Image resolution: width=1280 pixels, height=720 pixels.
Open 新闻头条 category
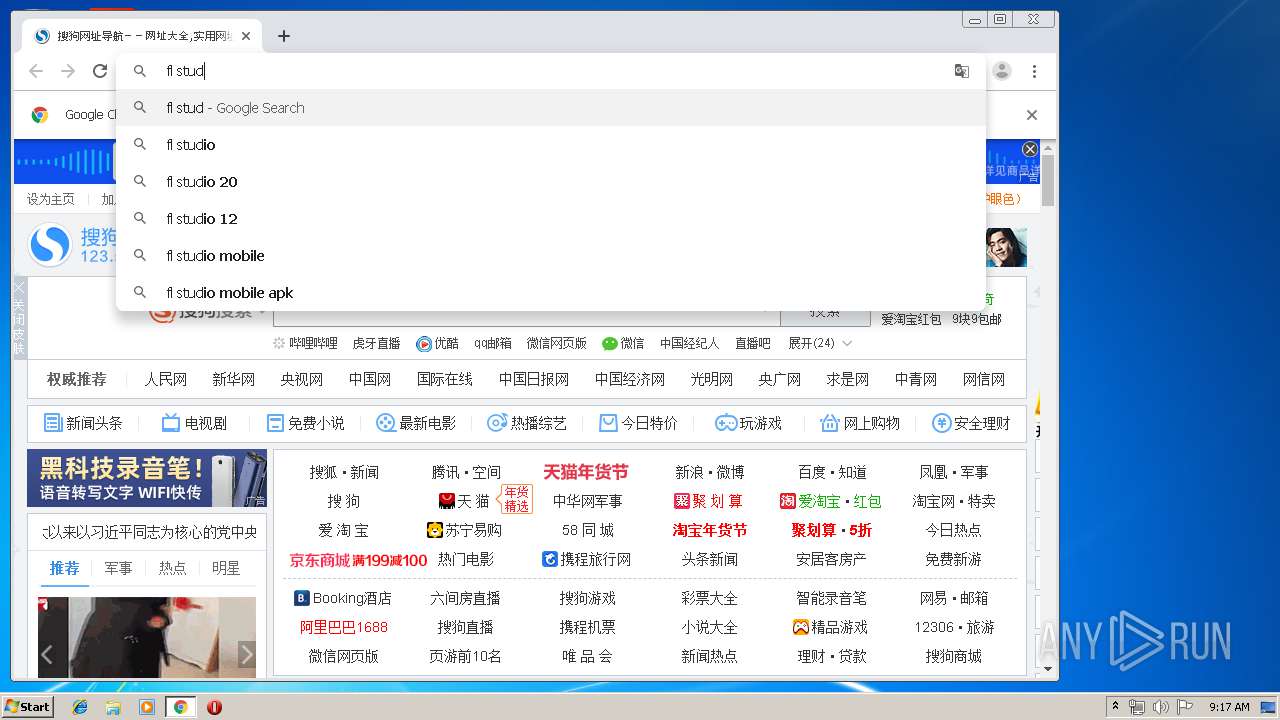(x=83, y=423)
